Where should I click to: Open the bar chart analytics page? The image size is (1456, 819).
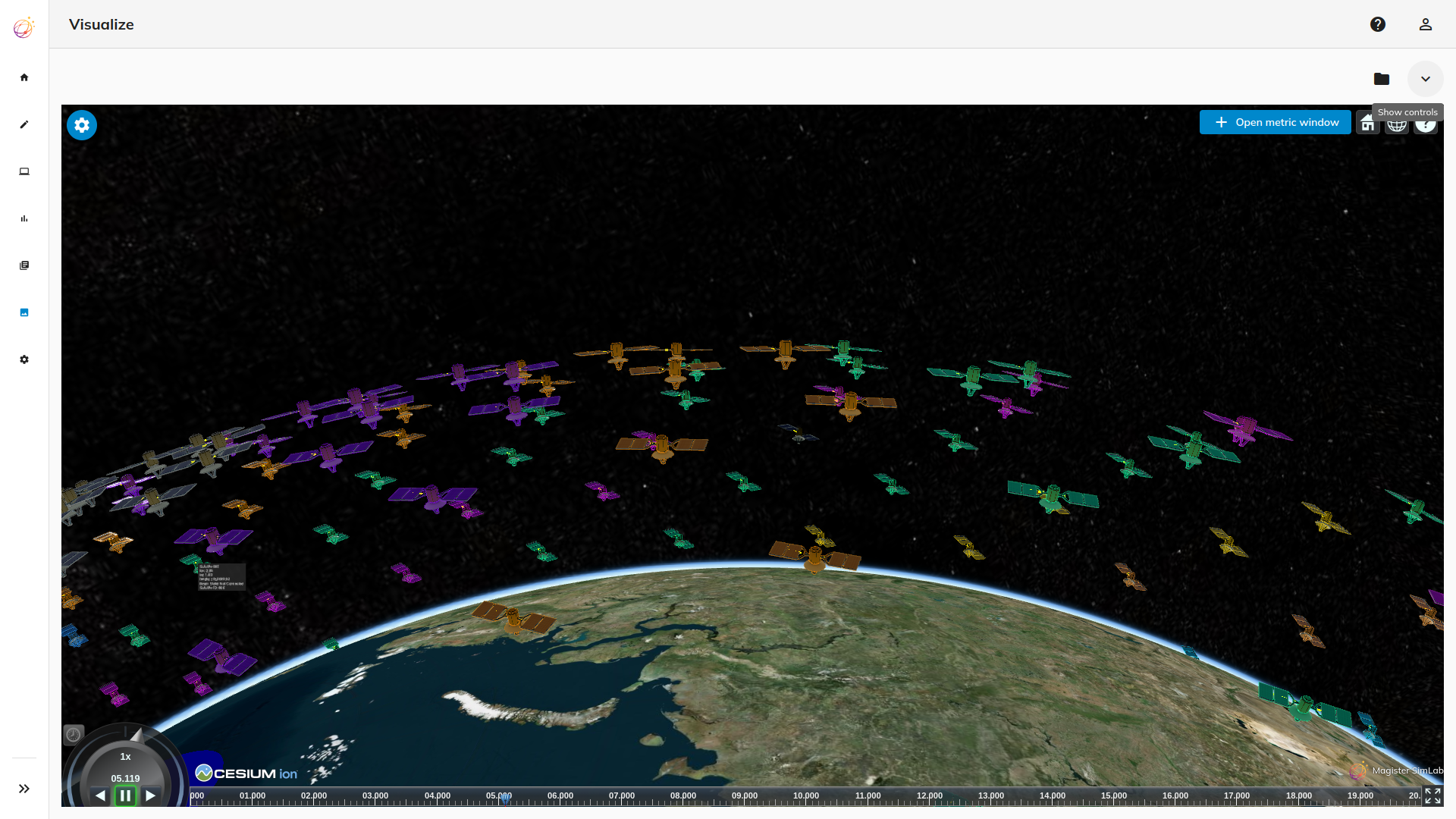pos(24,218)
